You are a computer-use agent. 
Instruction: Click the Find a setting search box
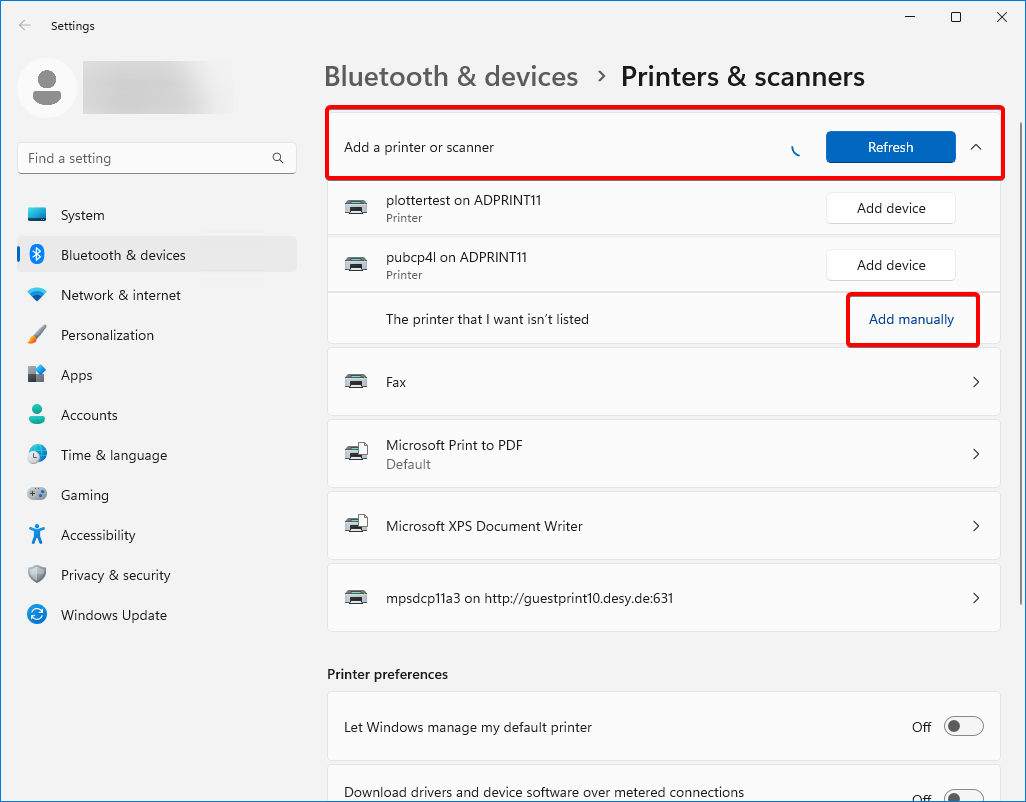coord(145,158)
